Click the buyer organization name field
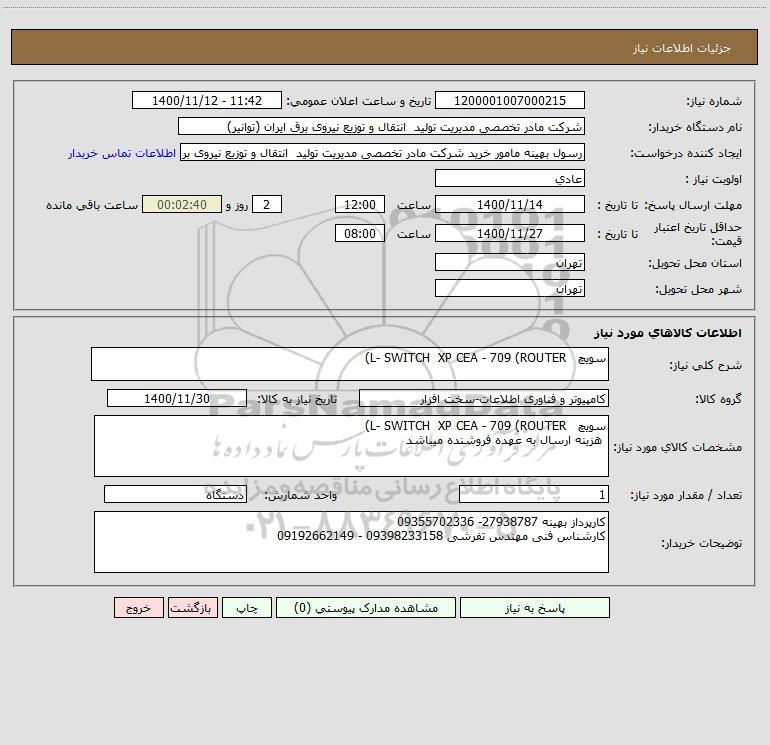 [x=381, y=126]
